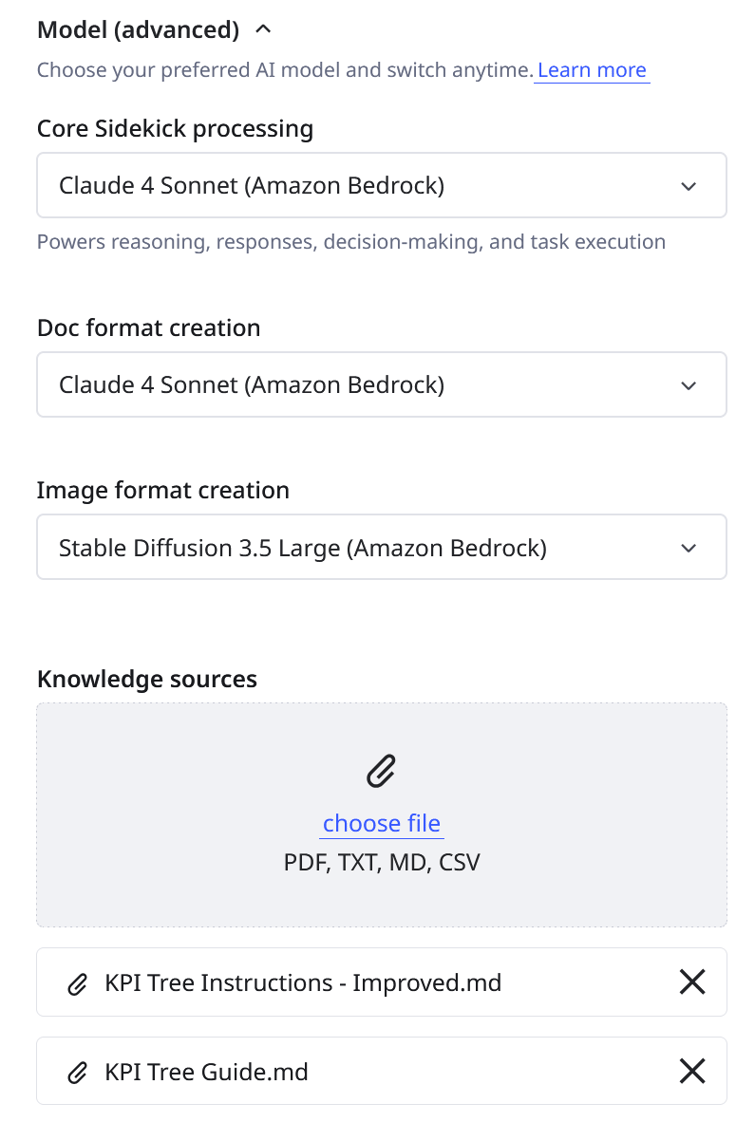Click the choose file link
This screenshot has height=1122, width=736.
tap(381, 823)
